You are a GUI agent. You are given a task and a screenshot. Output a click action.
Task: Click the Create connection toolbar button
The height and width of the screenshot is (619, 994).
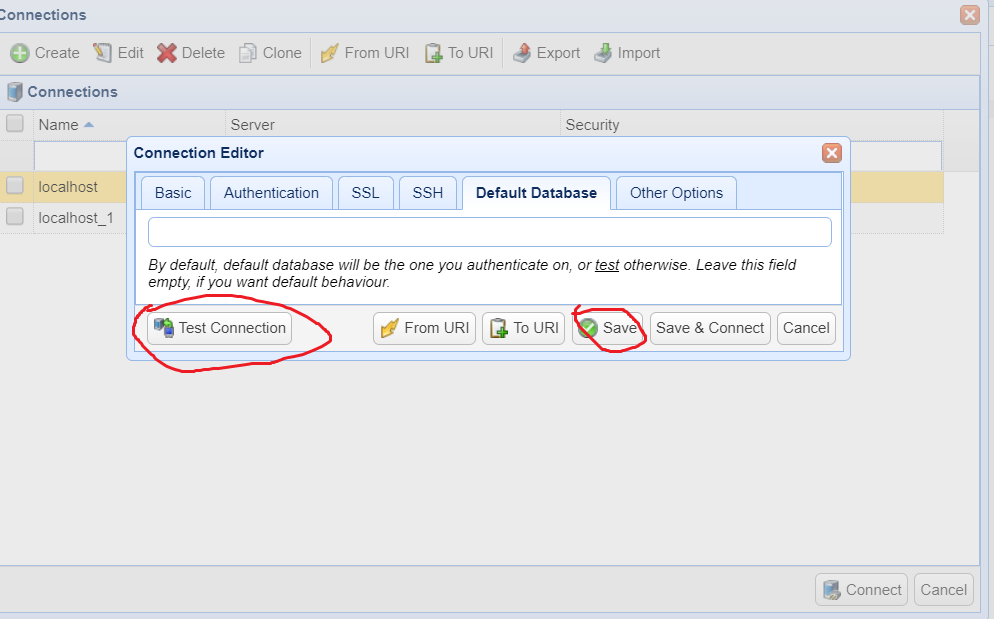[45, 53]
